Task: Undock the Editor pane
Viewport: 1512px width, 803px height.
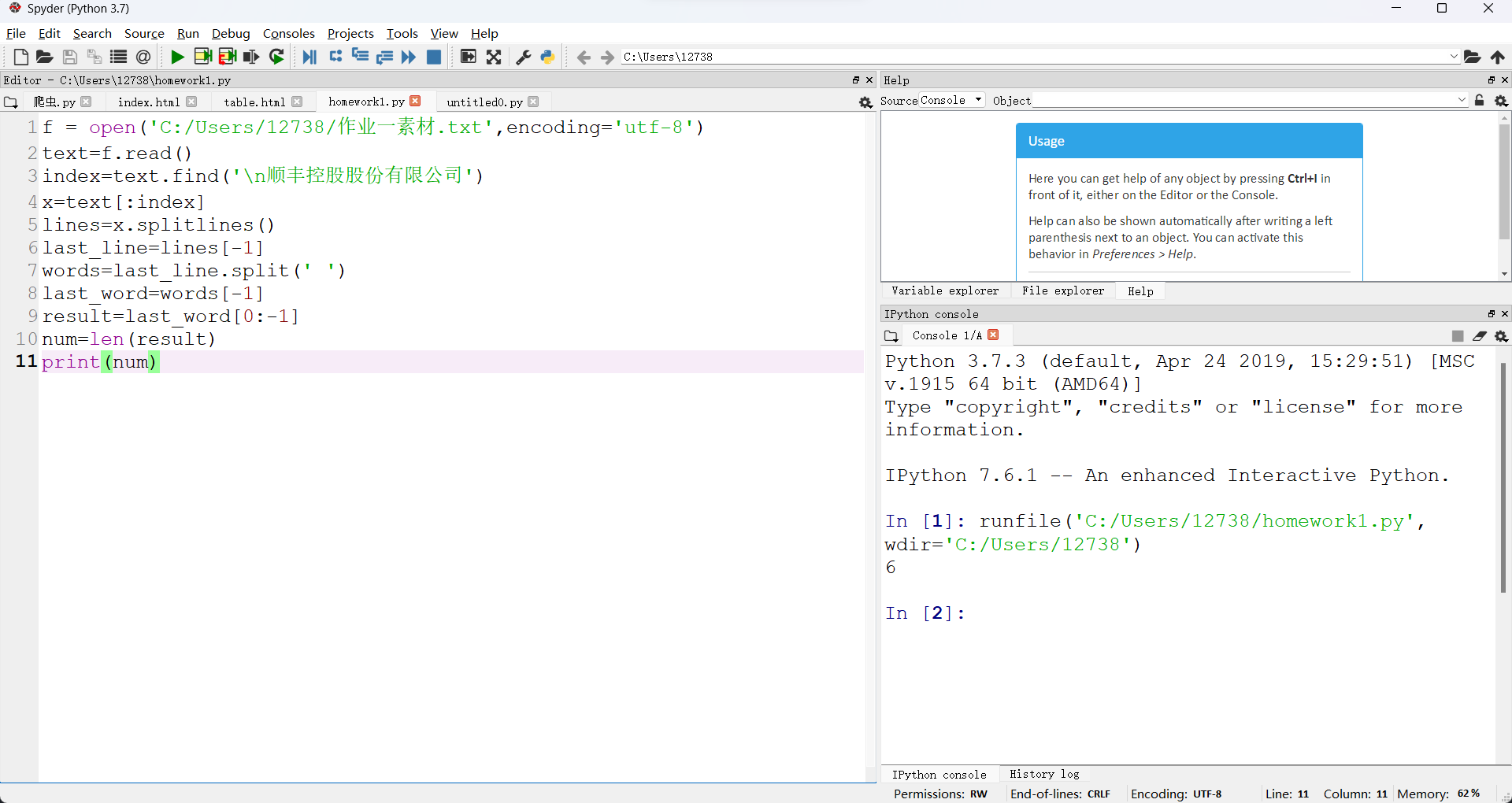Action: click(x=855, y=80)
